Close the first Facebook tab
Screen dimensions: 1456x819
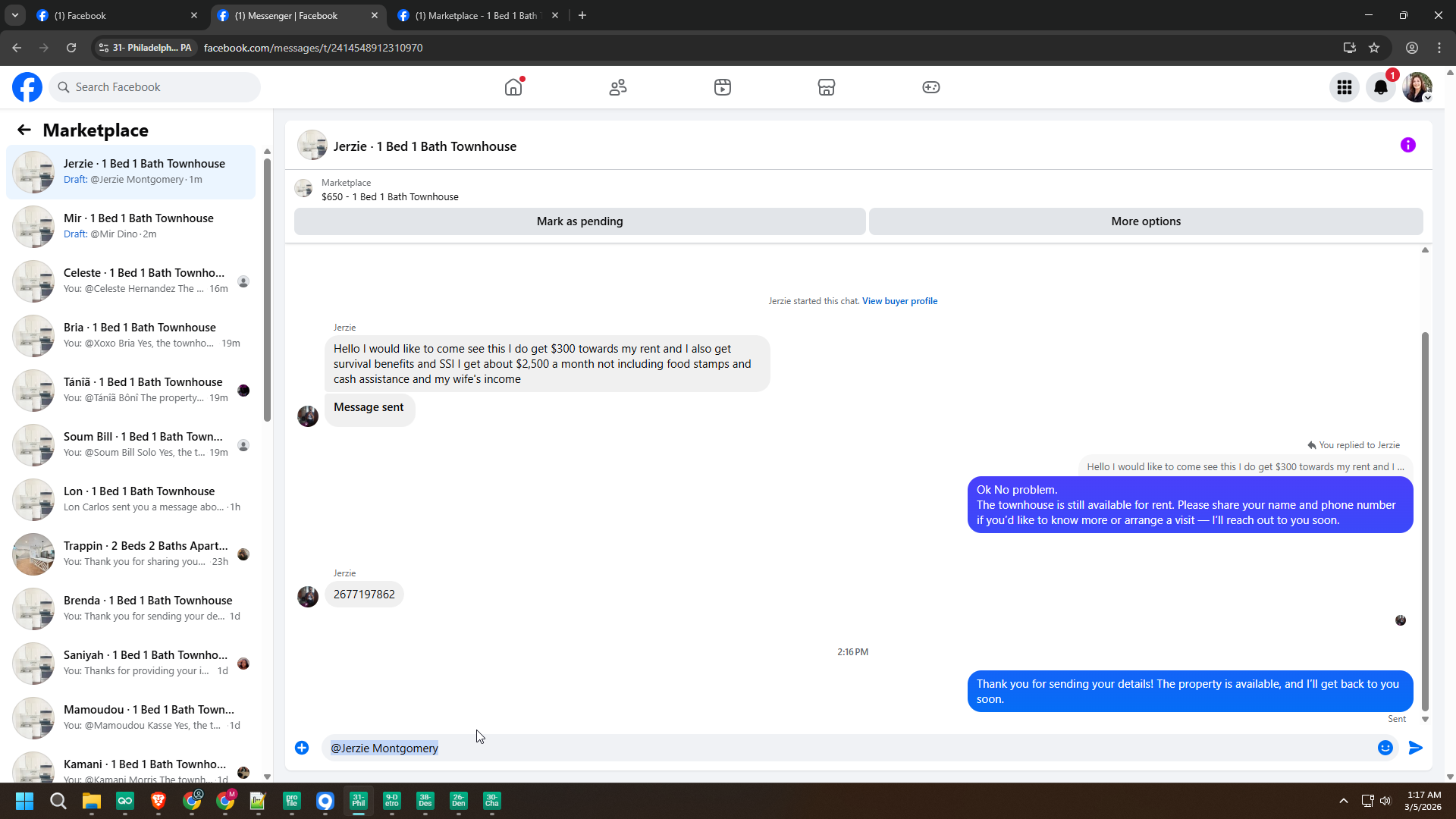point(193,15)
